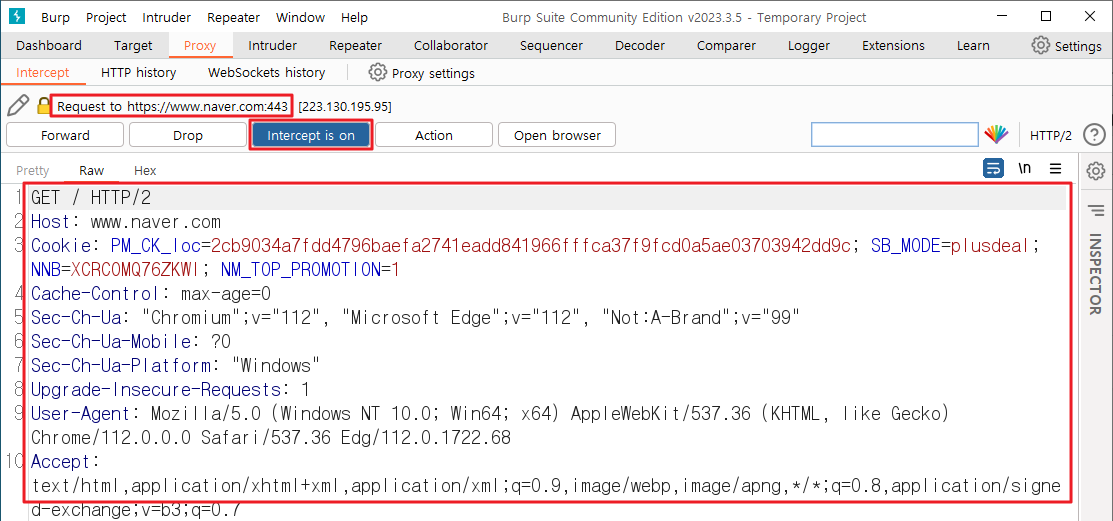1113x521 pixels.
Task: Switch to the Logger tab
Action: pyautogui.click(x=808, y=45)
